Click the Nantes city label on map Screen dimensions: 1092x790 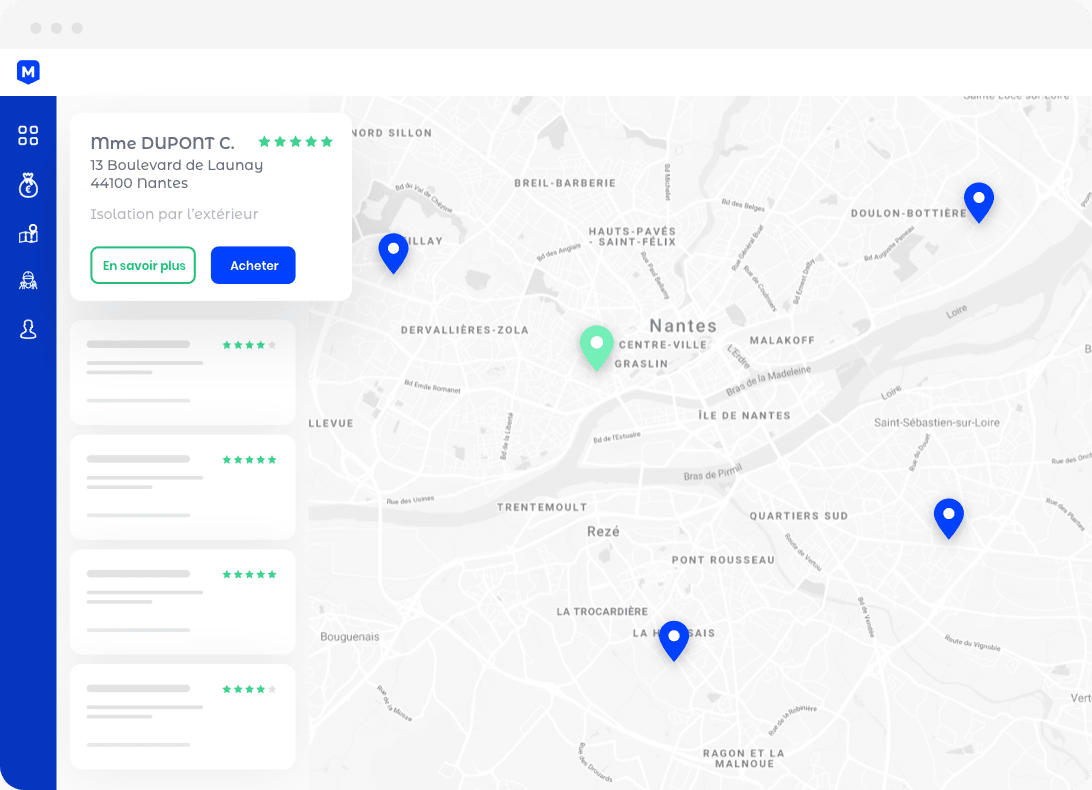click(x=683, y=325)
